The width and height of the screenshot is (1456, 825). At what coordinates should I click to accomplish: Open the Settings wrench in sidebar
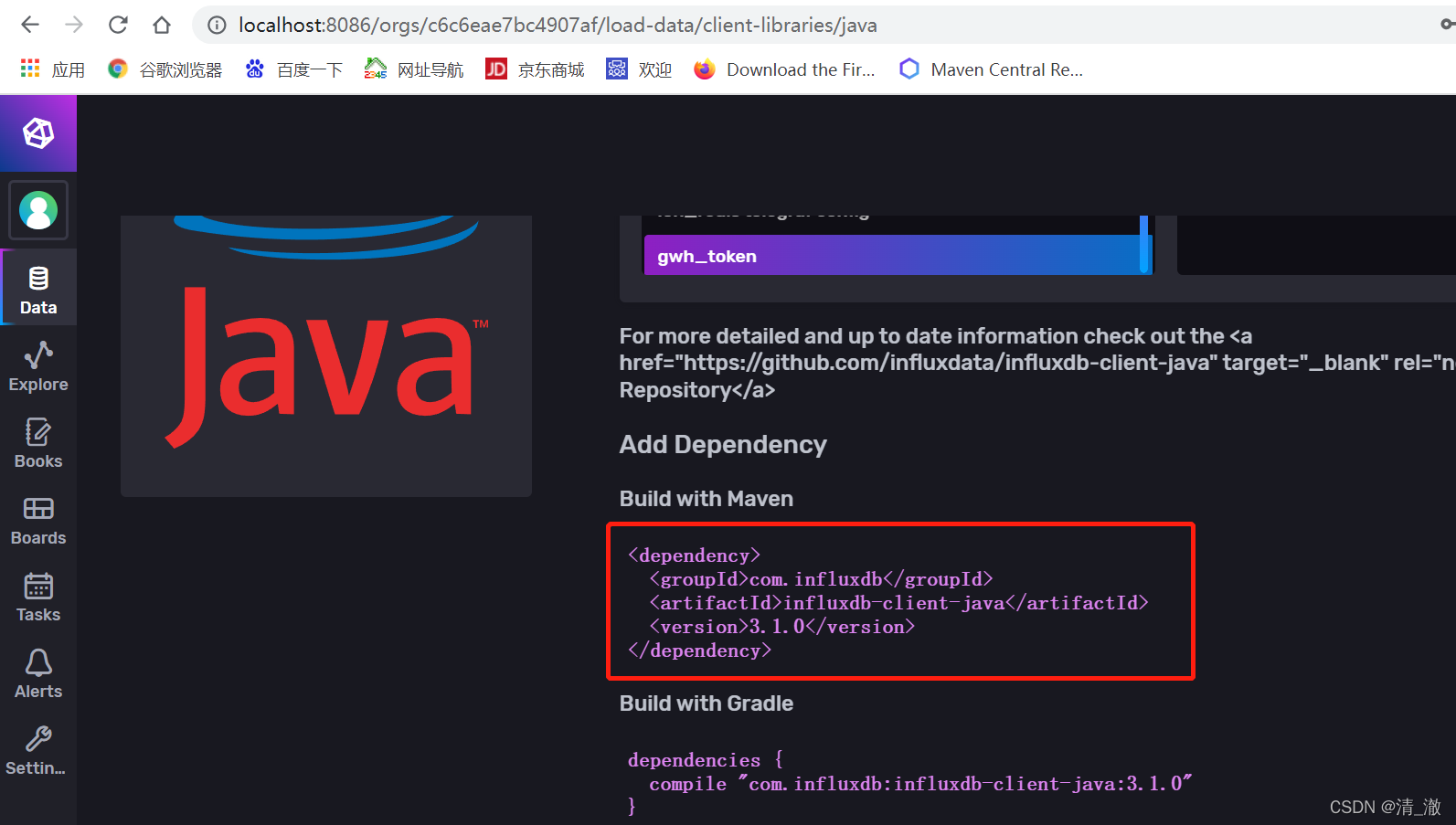click(38, 749)
